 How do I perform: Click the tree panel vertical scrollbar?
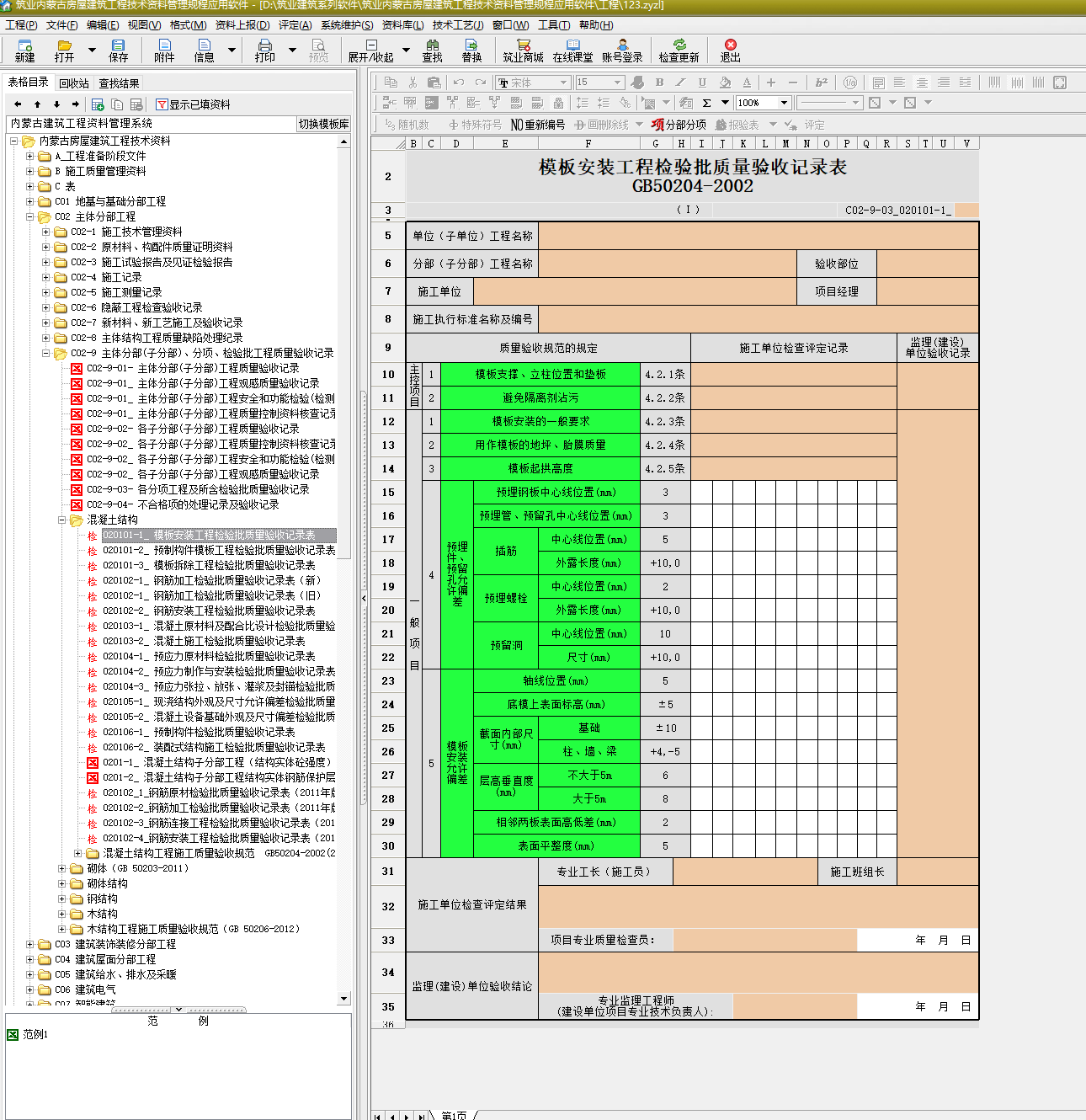click(343, 570)
